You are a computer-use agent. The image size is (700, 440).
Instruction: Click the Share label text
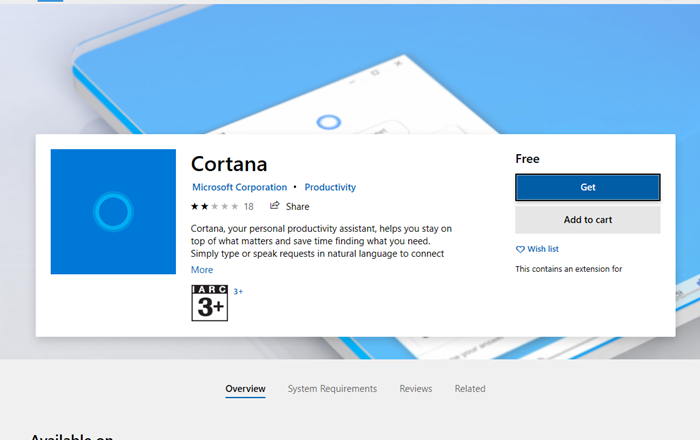(297, 207)
